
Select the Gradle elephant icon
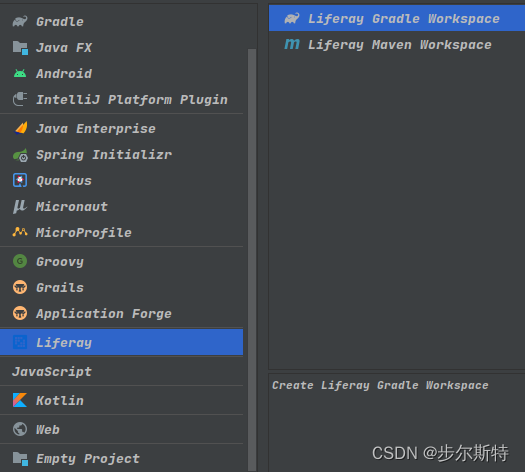click(20, 21)
